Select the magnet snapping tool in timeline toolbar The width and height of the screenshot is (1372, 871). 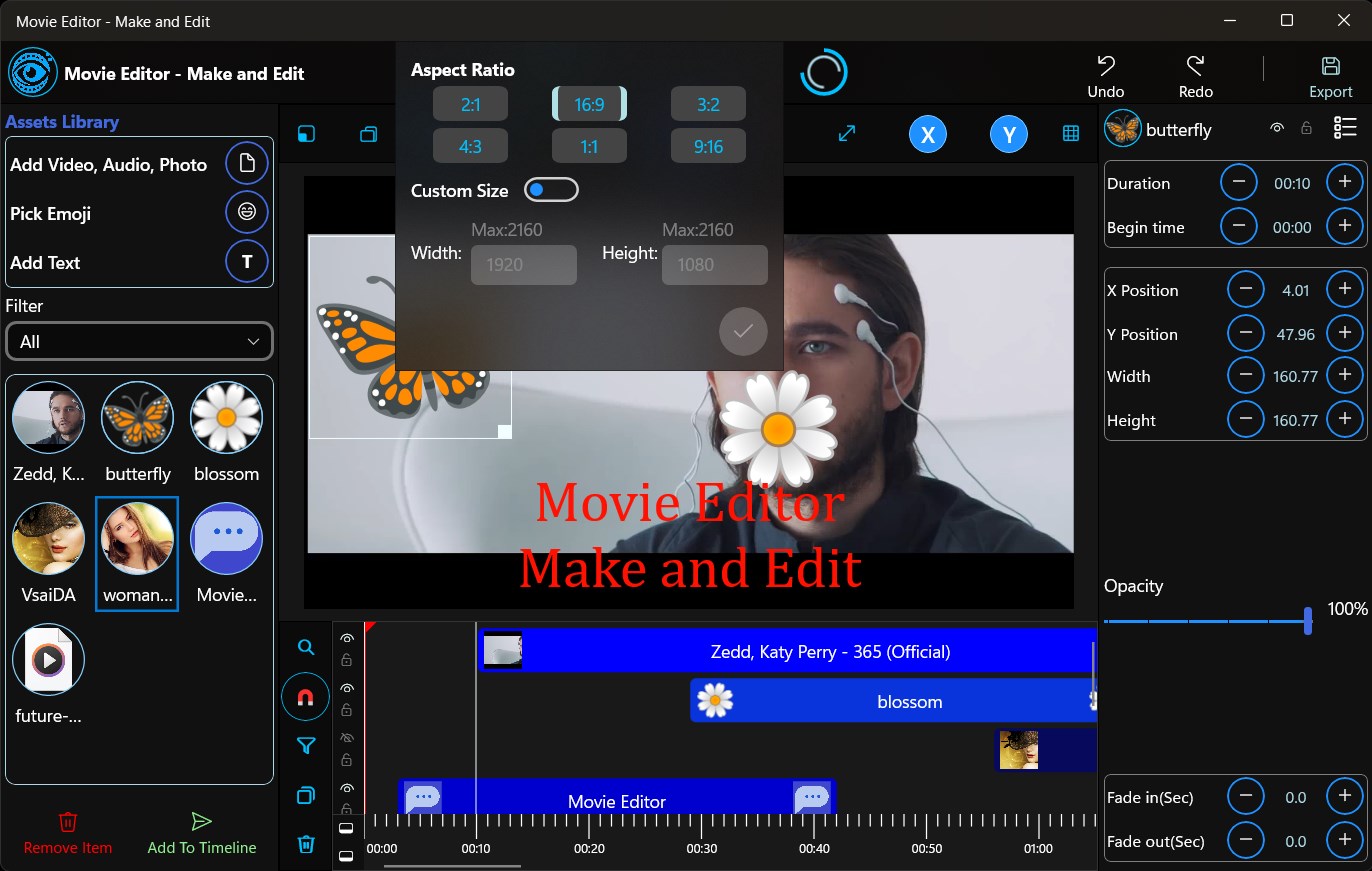click(x=305, y=696)
